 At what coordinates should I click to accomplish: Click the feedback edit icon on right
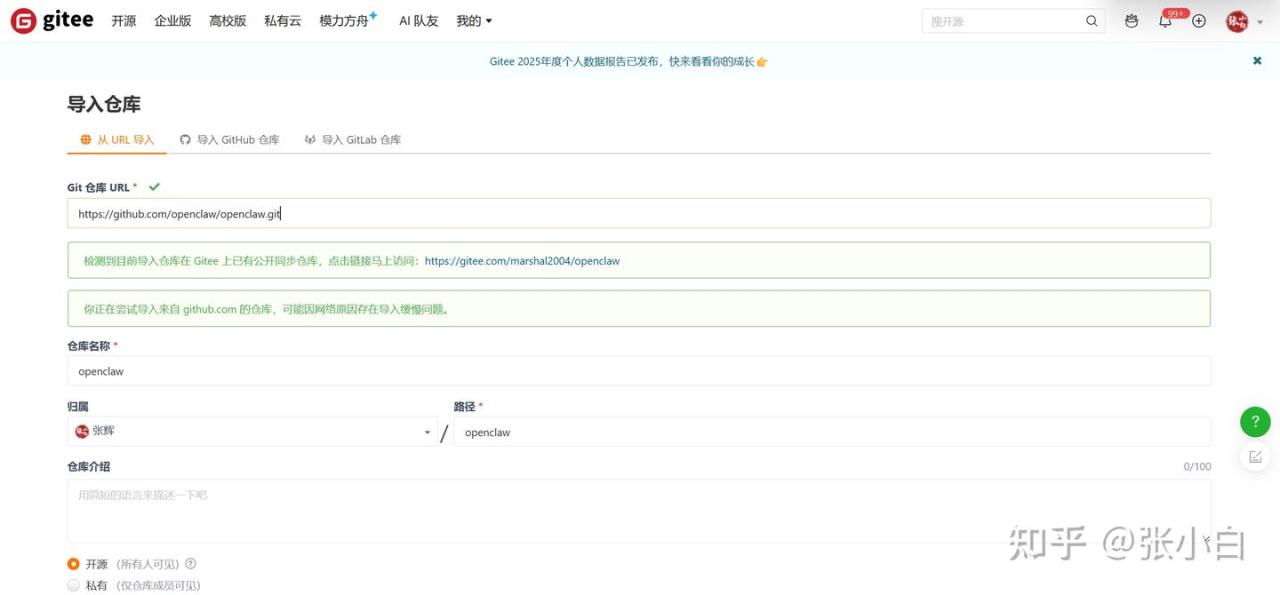(x=1255, y=457)
